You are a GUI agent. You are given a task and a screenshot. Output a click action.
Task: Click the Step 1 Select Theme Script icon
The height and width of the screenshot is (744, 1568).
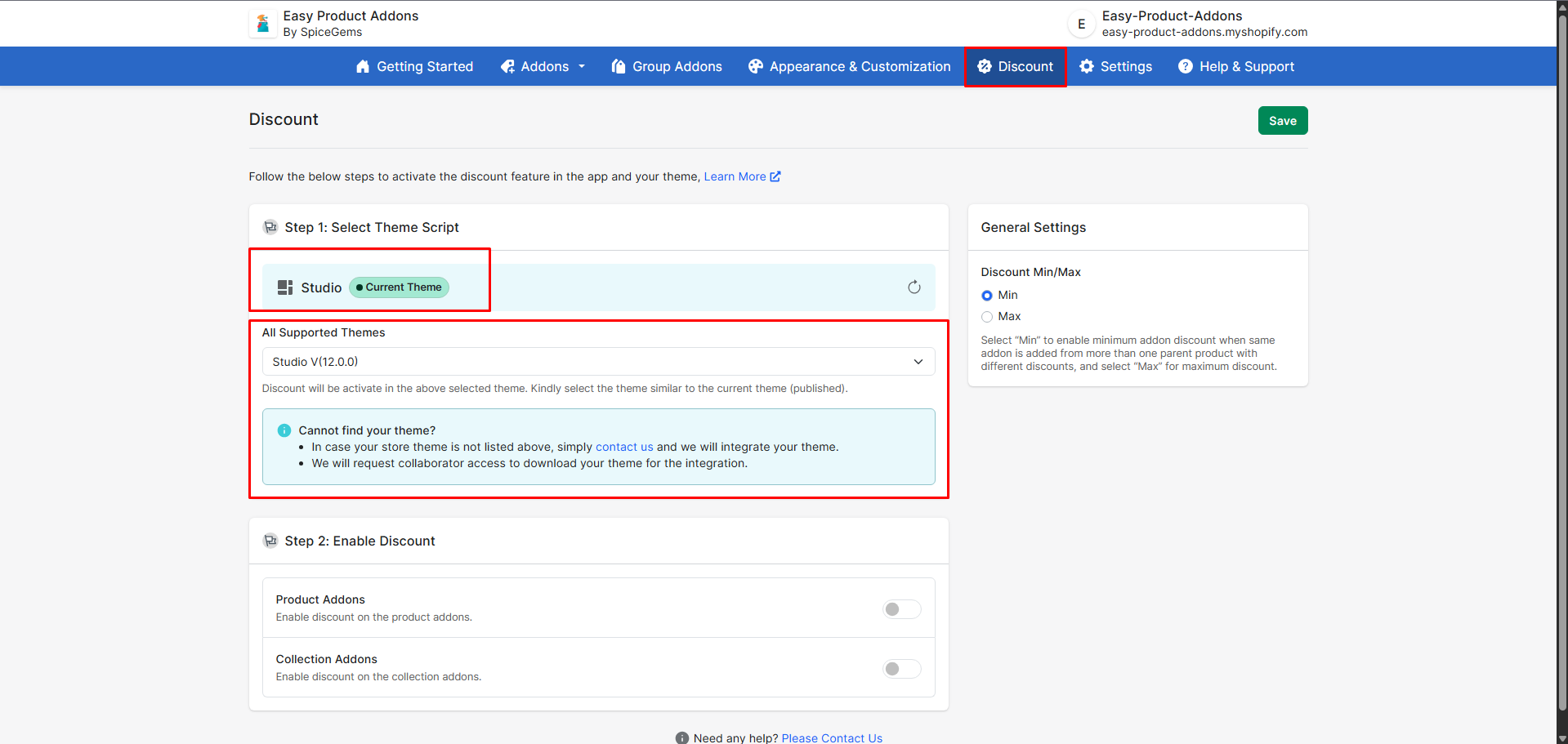[x=270, y=227]
